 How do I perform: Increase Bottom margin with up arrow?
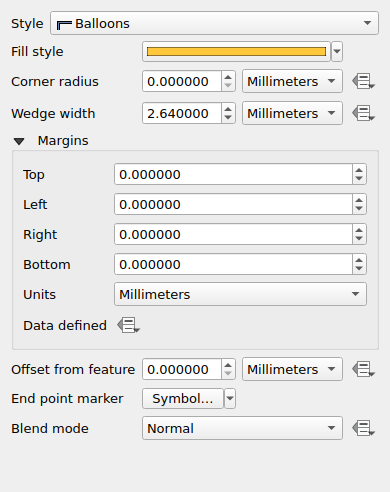coord(359,260)
